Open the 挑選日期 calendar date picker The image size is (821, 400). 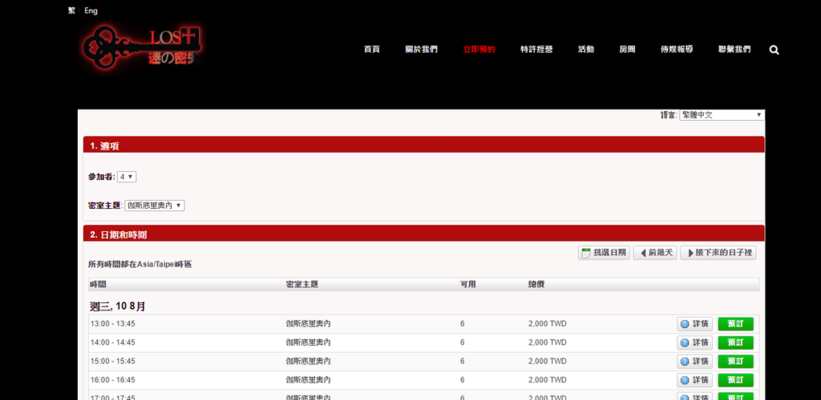coord(604,253)
